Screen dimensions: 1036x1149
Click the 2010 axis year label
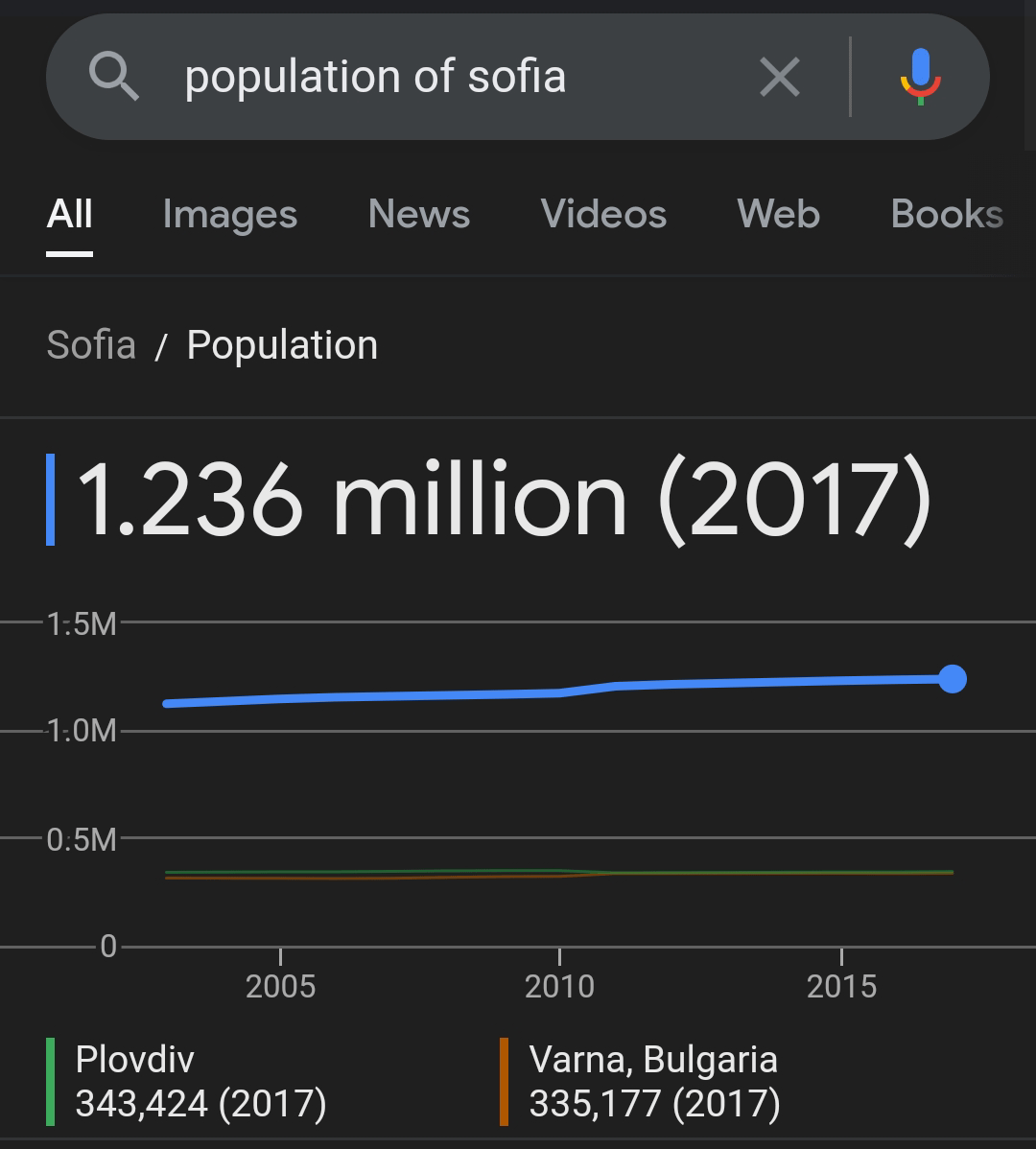click(x=560, y=986)
